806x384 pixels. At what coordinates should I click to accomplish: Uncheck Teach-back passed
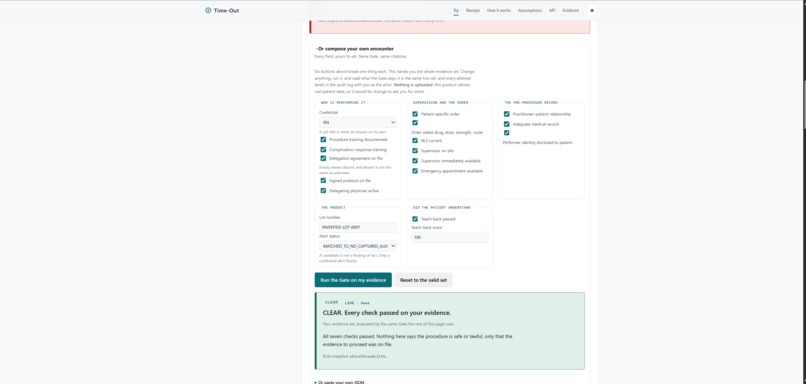(x=415, y=218)
